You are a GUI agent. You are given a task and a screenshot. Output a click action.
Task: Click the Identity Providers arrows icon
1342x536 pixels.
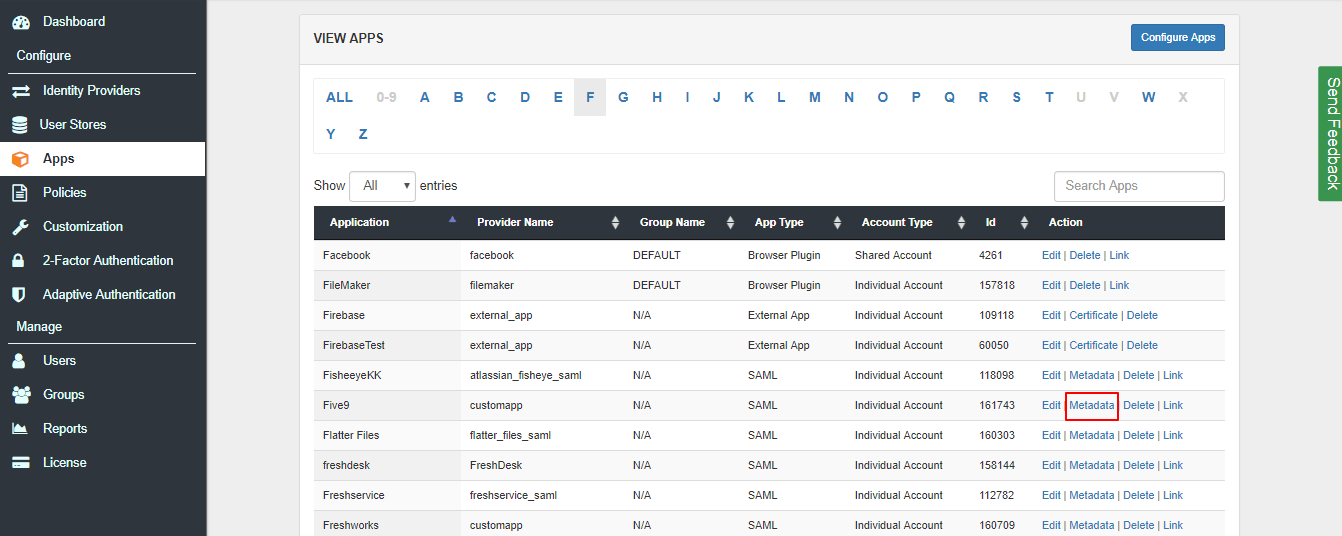pos(21,91)
